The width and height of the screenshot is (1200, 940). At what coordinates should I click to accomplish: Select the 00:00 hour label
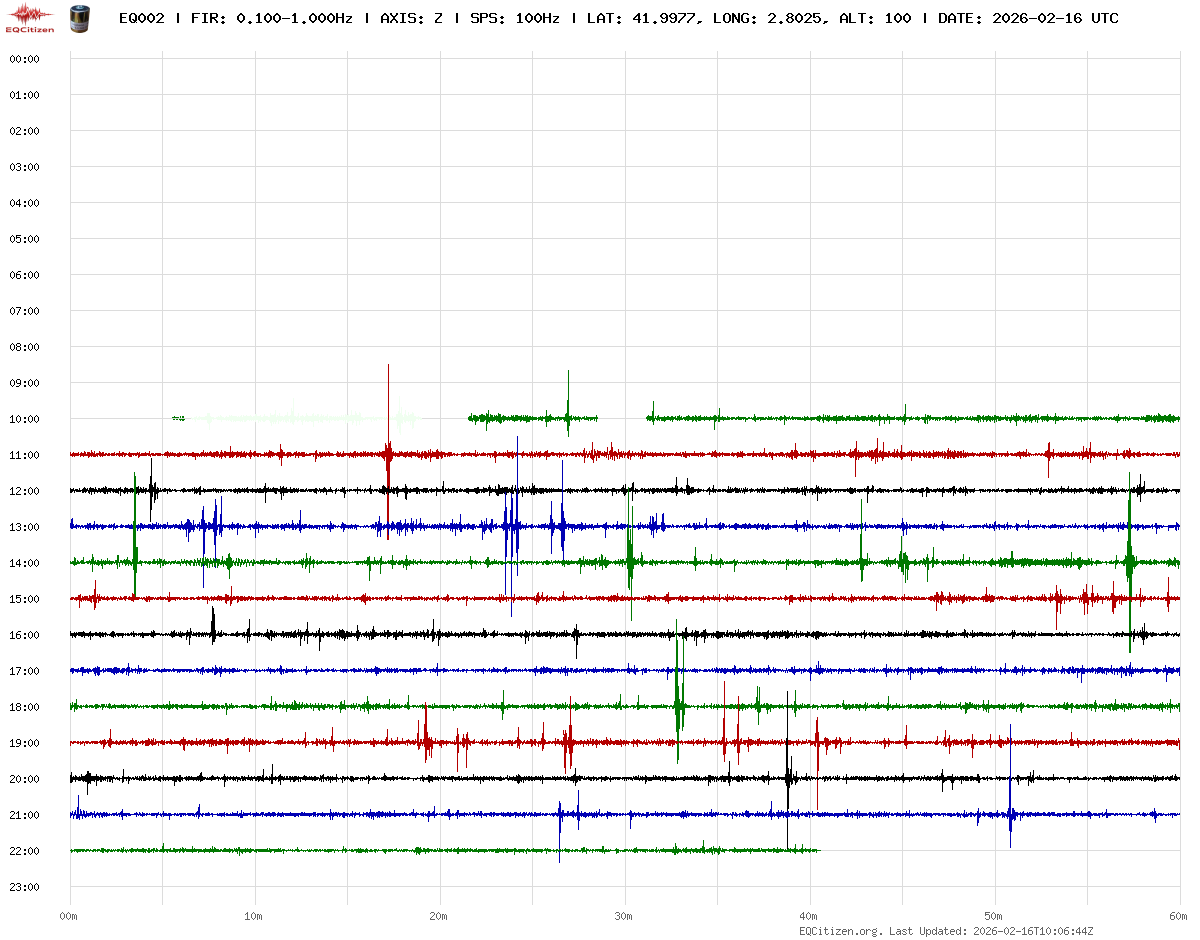click(x=24, y=59)
